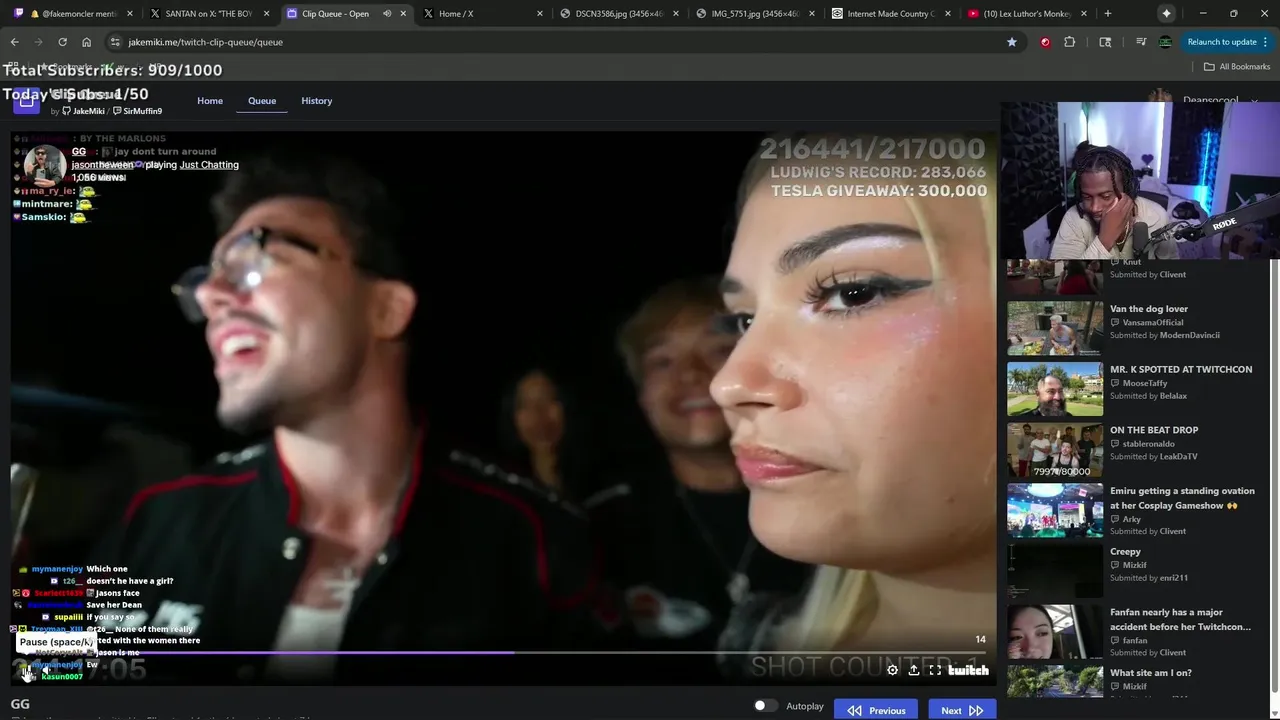Click the VansamaOfficial channel name

point(1153,322)
